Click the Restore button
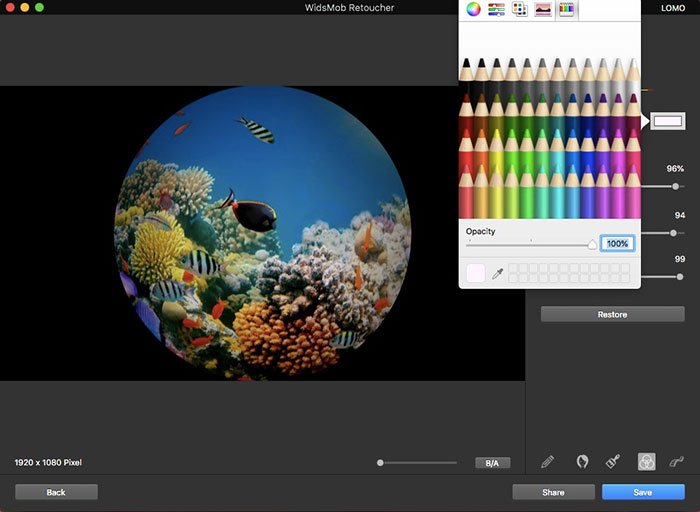 tap(612, 314)
